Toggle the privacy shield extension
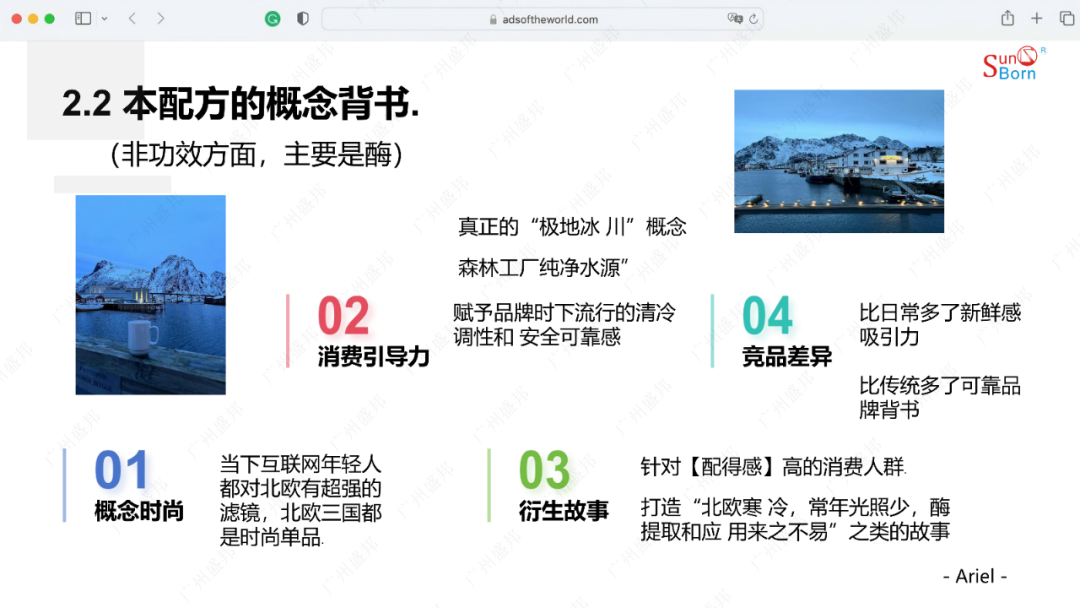1080x608 pixels. 301,18
